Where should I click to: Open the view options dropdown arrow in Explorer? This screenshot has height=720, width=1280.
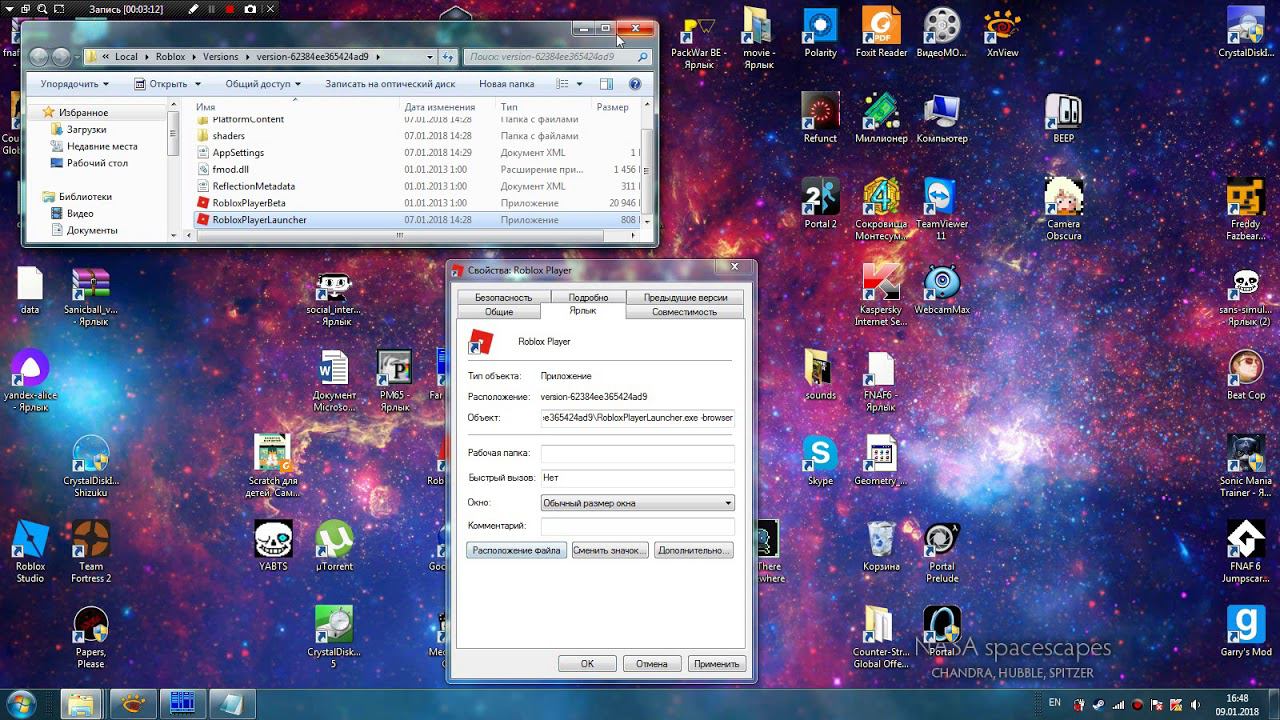[x=579, y=84]
